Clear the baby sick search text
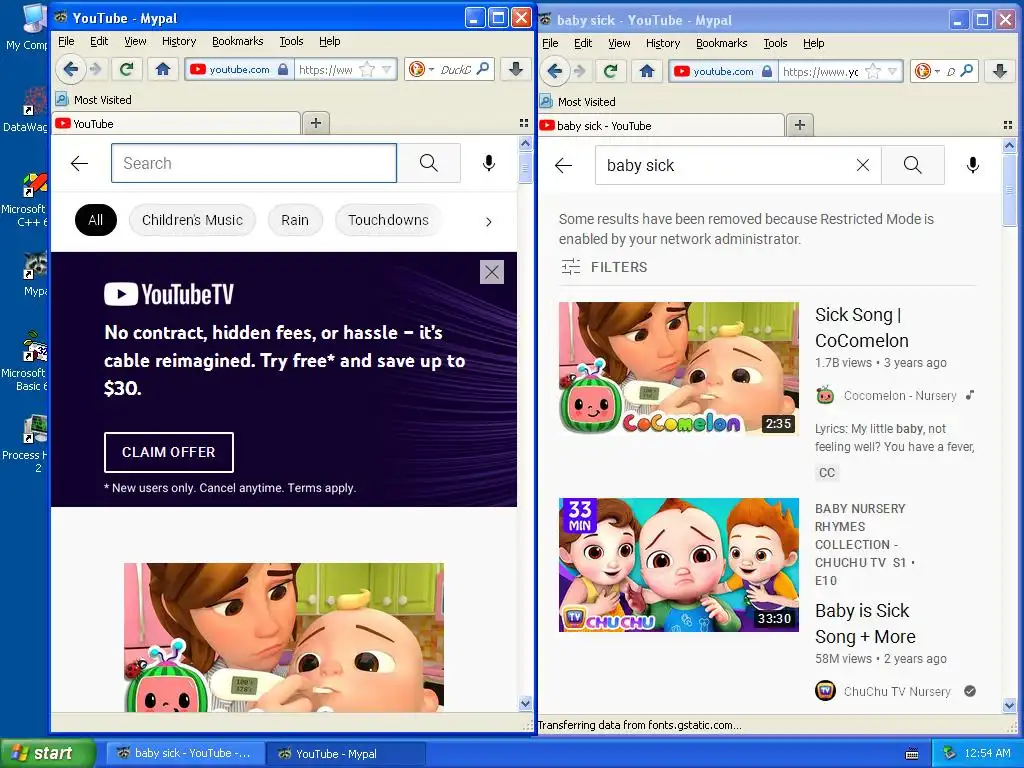 point(863,165)
